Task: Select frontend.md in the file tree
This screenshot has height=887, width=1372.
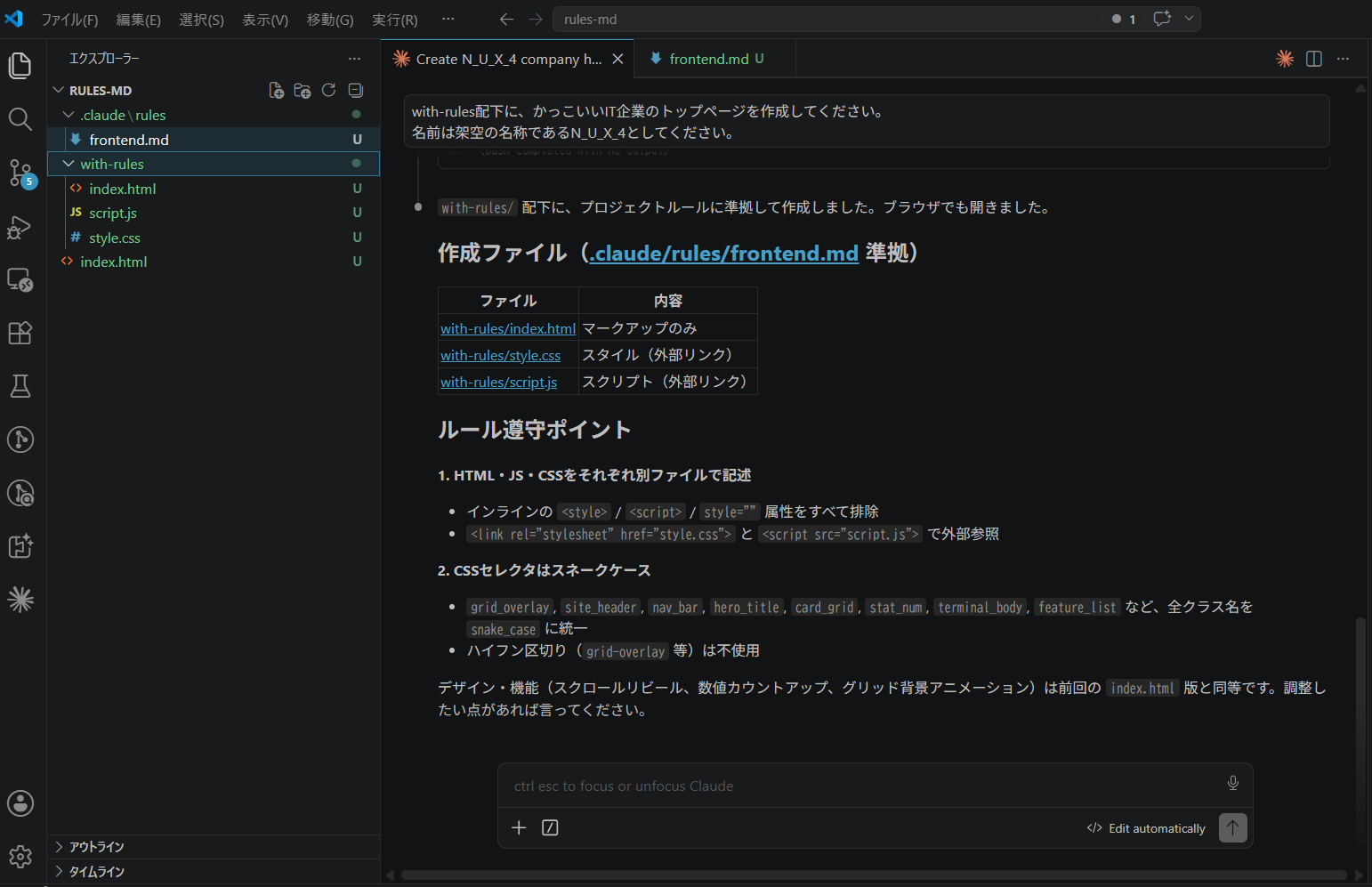Action: click(214, 140)
